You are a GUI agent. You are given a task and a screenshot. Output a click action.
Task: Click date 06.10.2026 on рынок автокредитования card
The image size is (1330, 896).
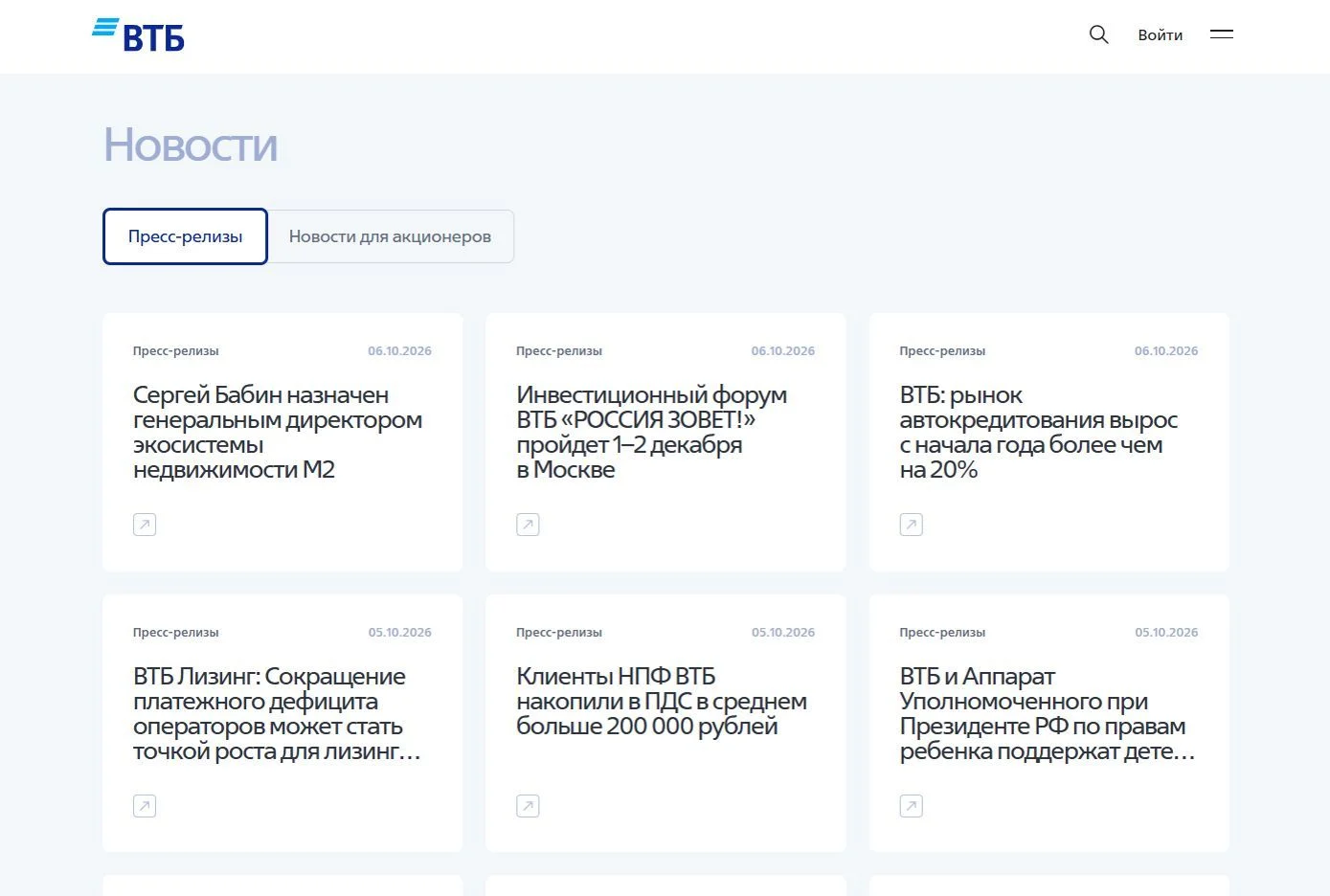click(x=1166, y=351)
